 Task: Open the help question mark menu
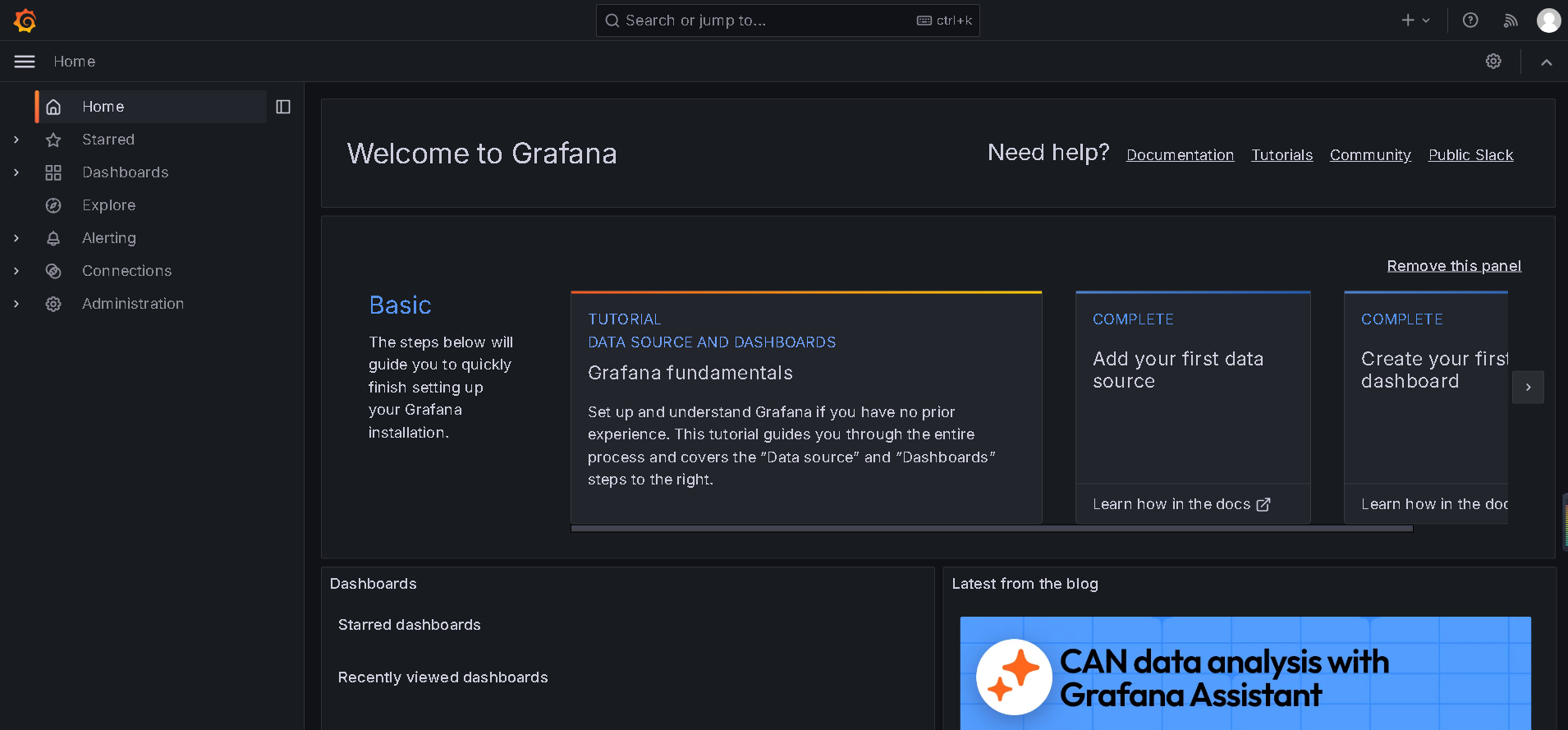1470,21
